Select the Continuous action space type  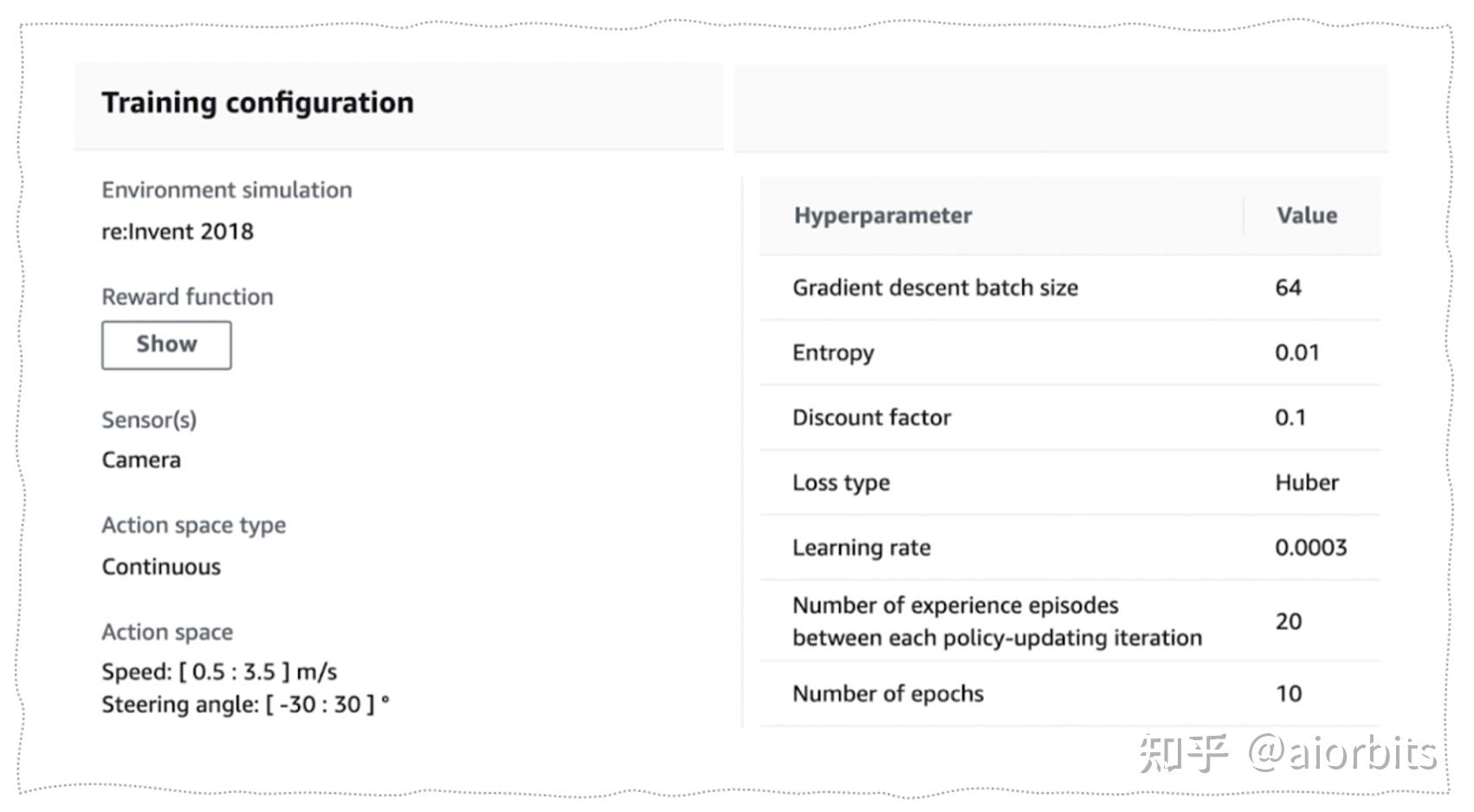click(161, 566)
